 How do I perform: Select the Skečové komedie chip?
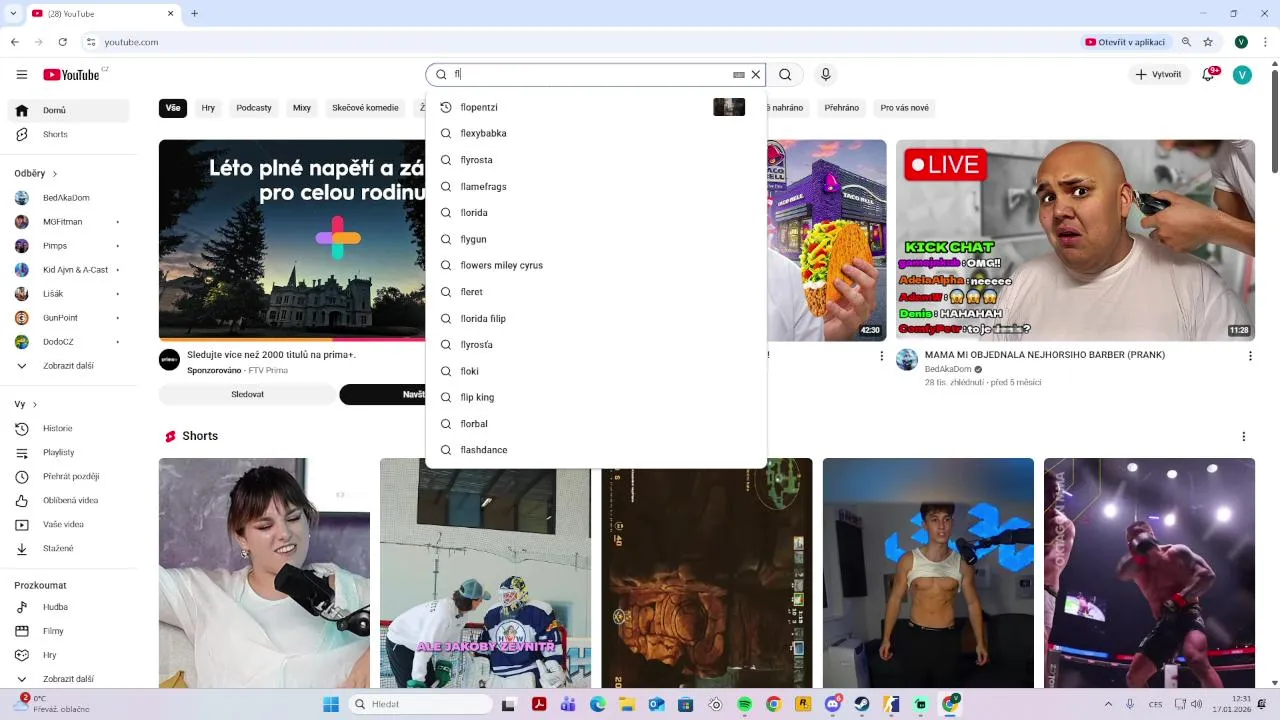click(x=365, y=108)
